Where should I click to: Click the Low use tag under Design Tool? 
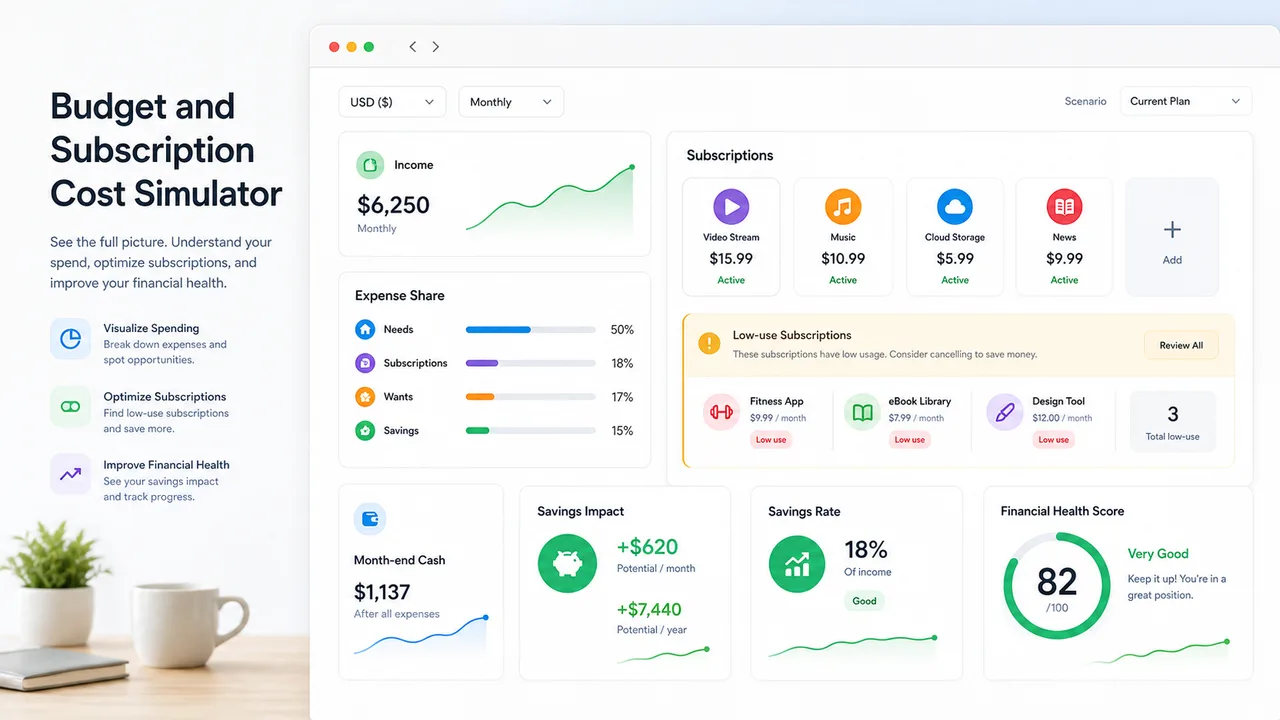pyautogui.click(x=1054, y=440)
